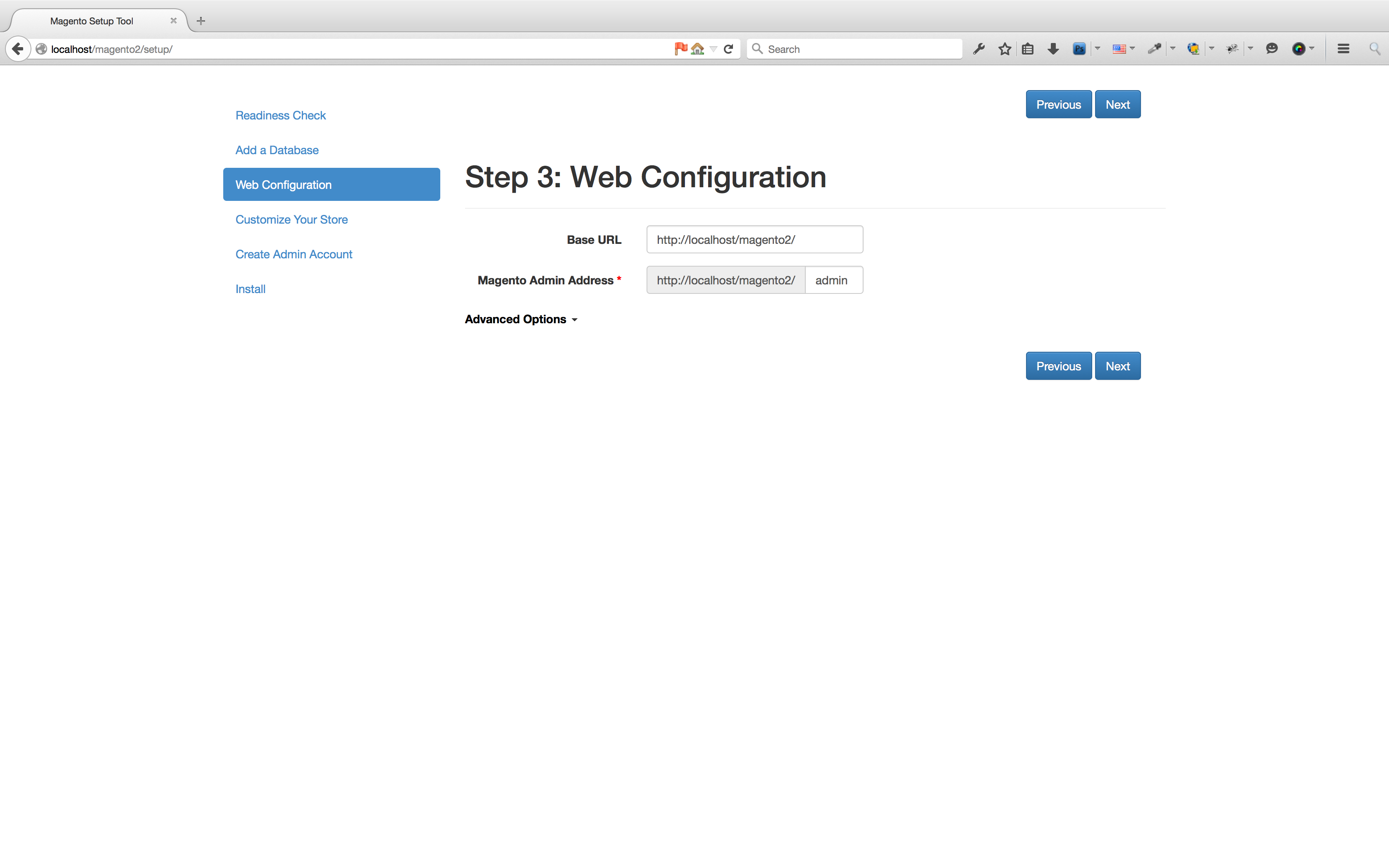1389x868 pixels.
Task: Go to Readiness Check step
Action: (280, 115)
